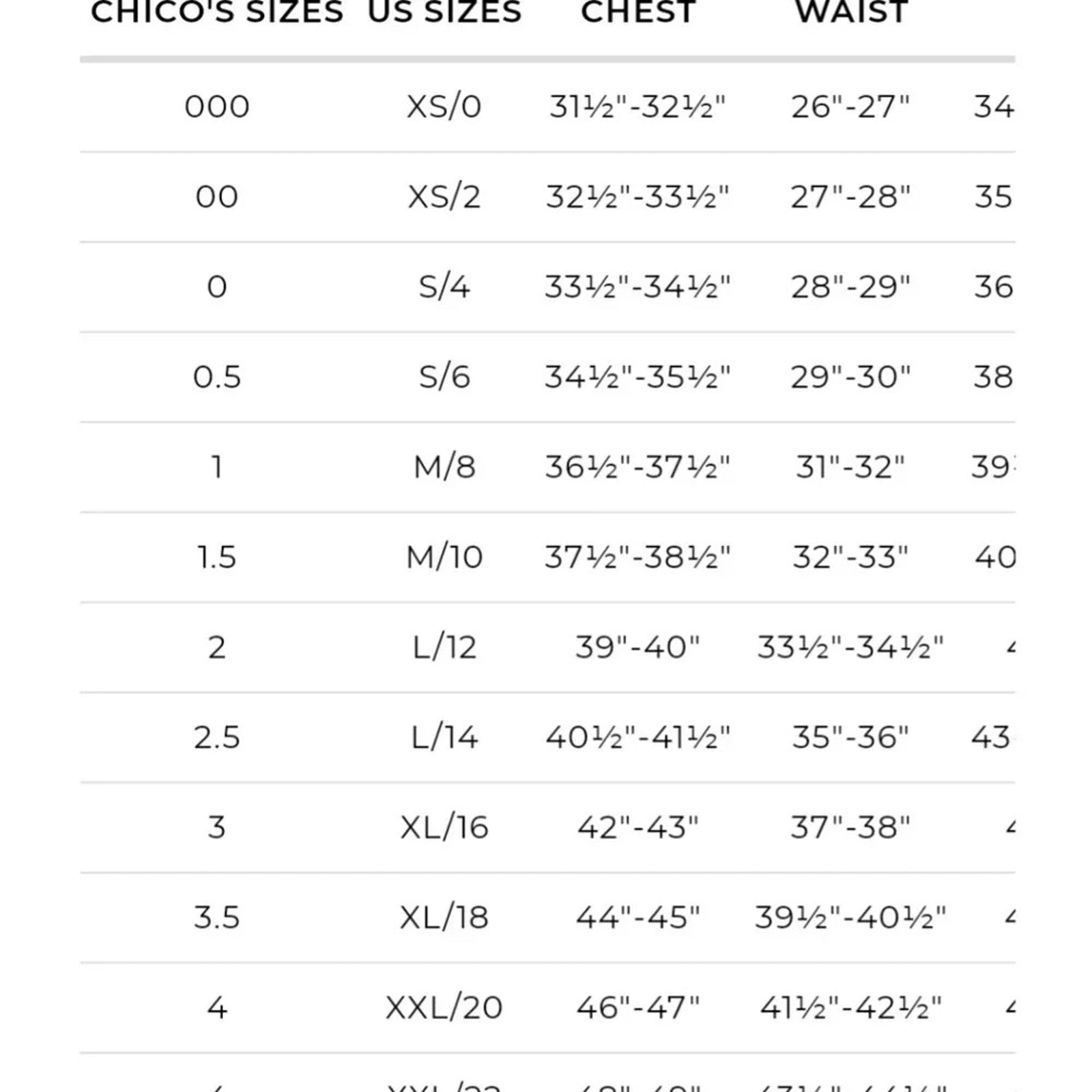Image resolution: width=1092 pixels, height=1092 pixels.
Task: Select the XS/2 US size cell
Action: (444, 197)
